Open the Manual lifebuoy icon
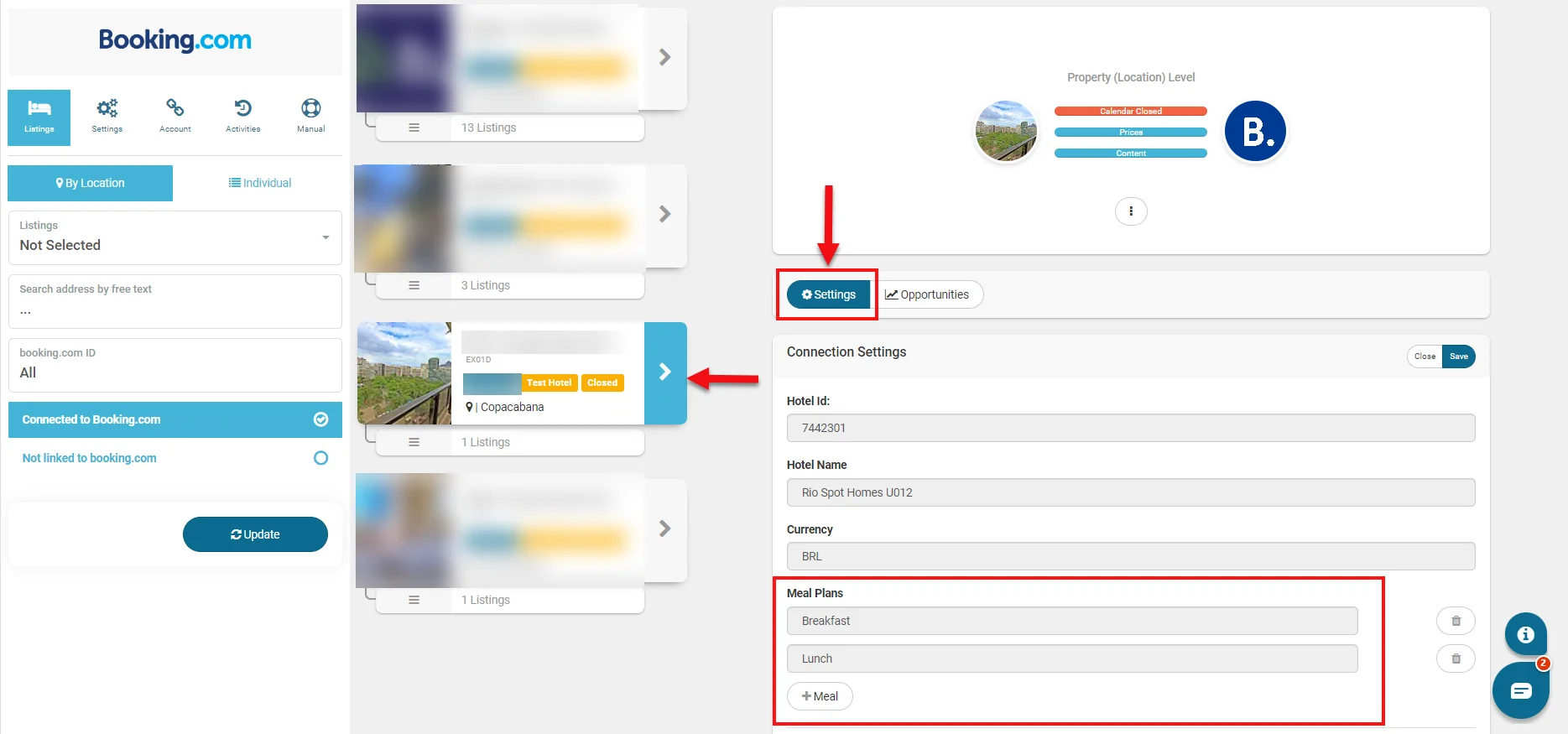The image size is (1568, 734). pos(311,117)
